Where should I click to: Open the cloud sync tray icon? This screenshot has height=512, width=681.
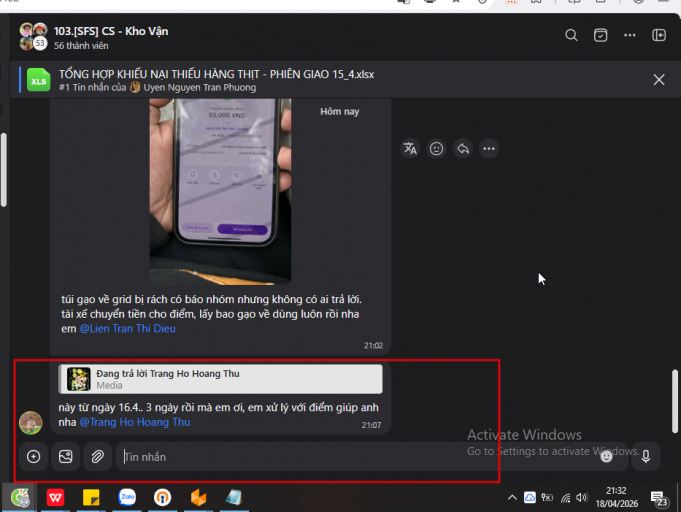530,498
